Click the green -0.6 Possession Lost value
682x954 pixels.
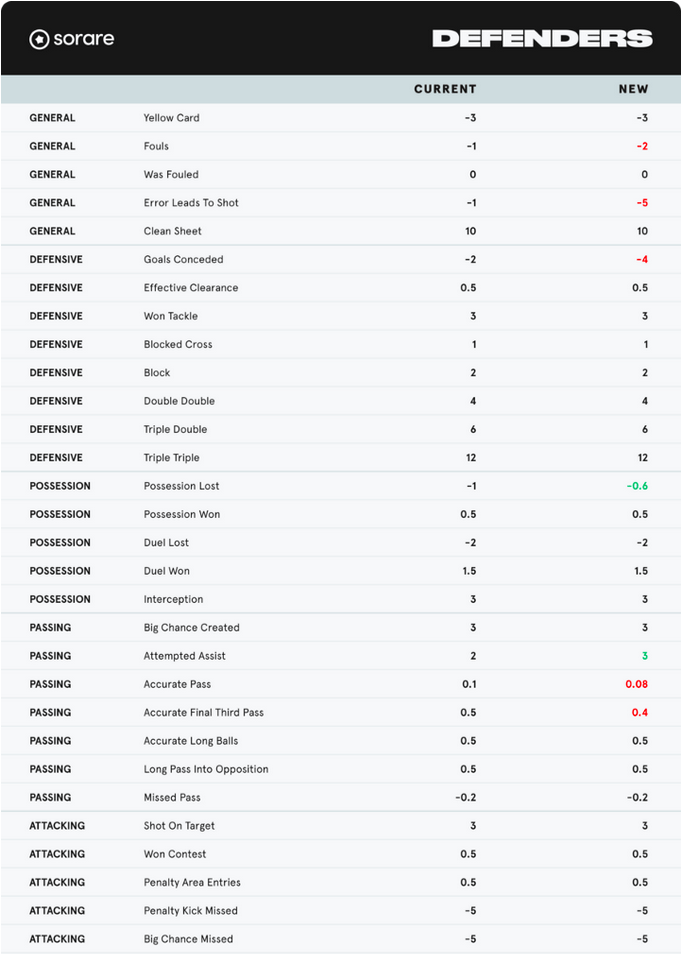coord(638,486)
